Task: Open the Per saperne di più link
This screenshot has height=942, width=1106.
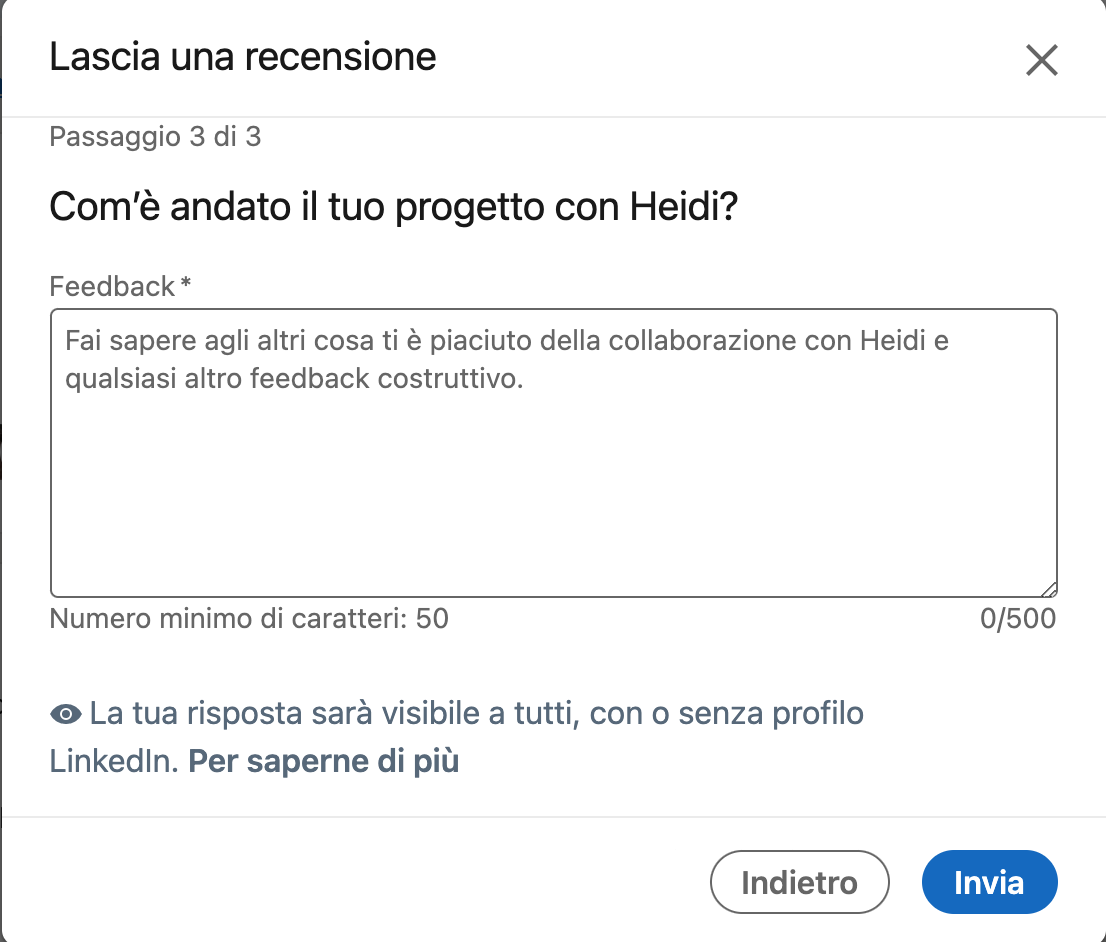Action: [323, 762]
